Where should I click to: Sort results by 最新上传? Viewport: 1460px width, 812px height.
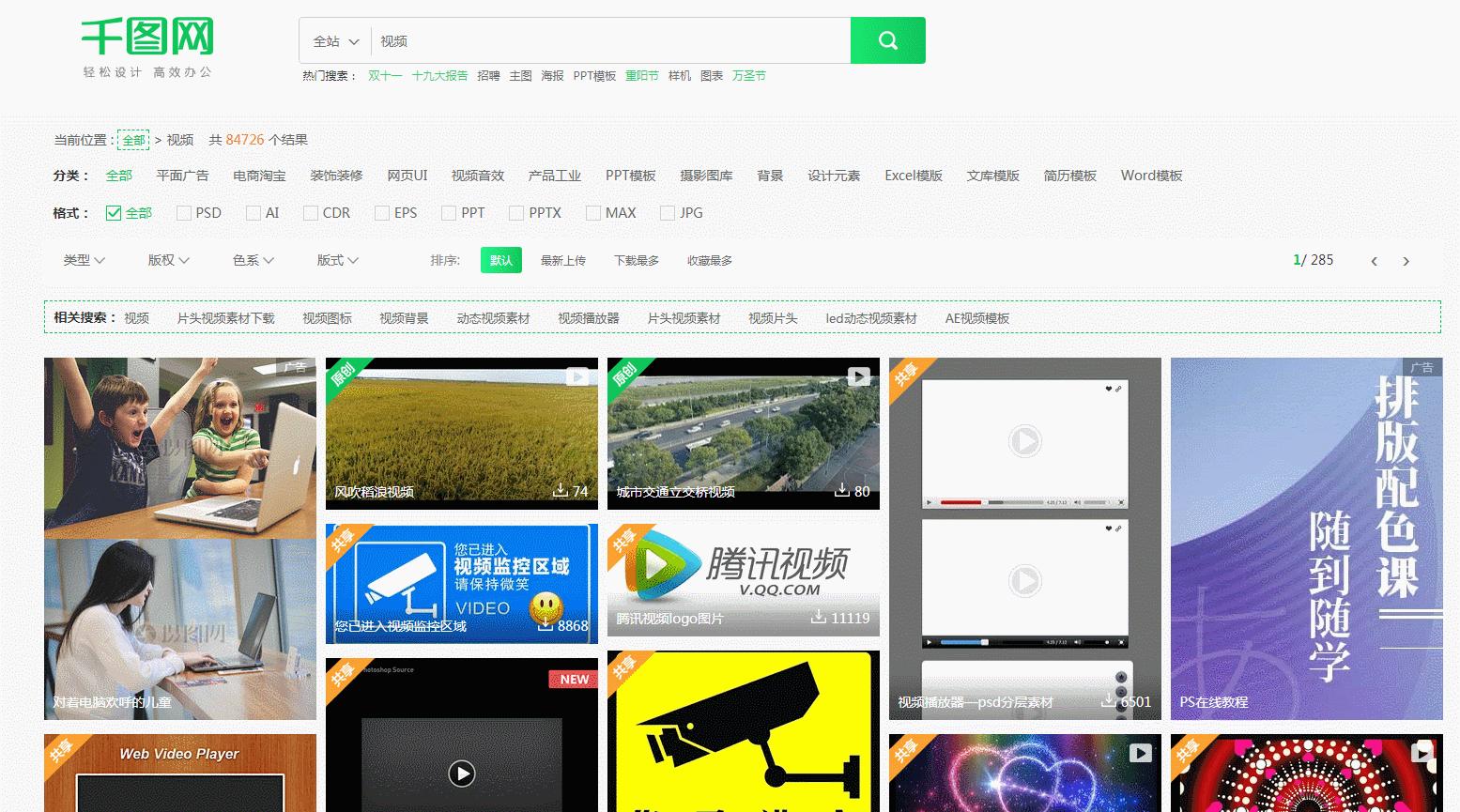[563, 260]
